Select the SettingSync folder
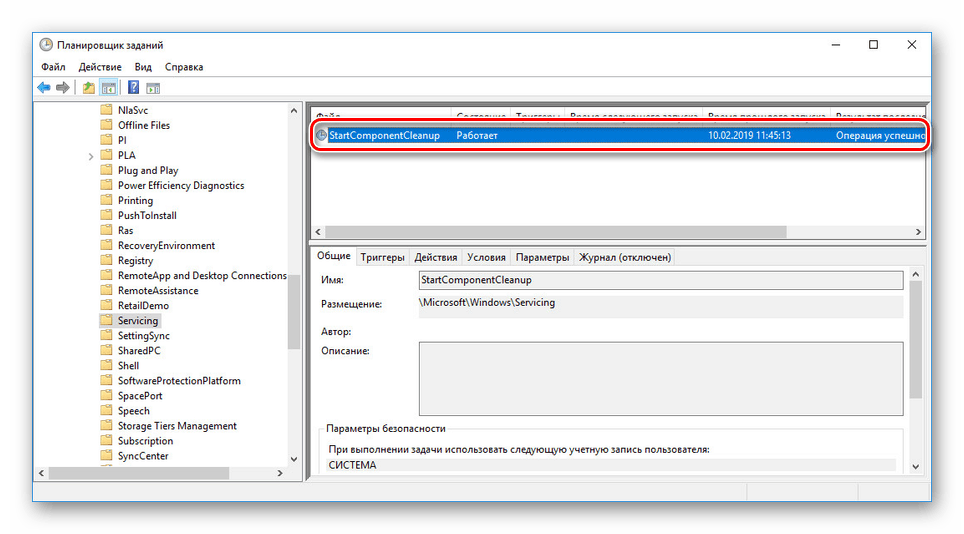 144,336
